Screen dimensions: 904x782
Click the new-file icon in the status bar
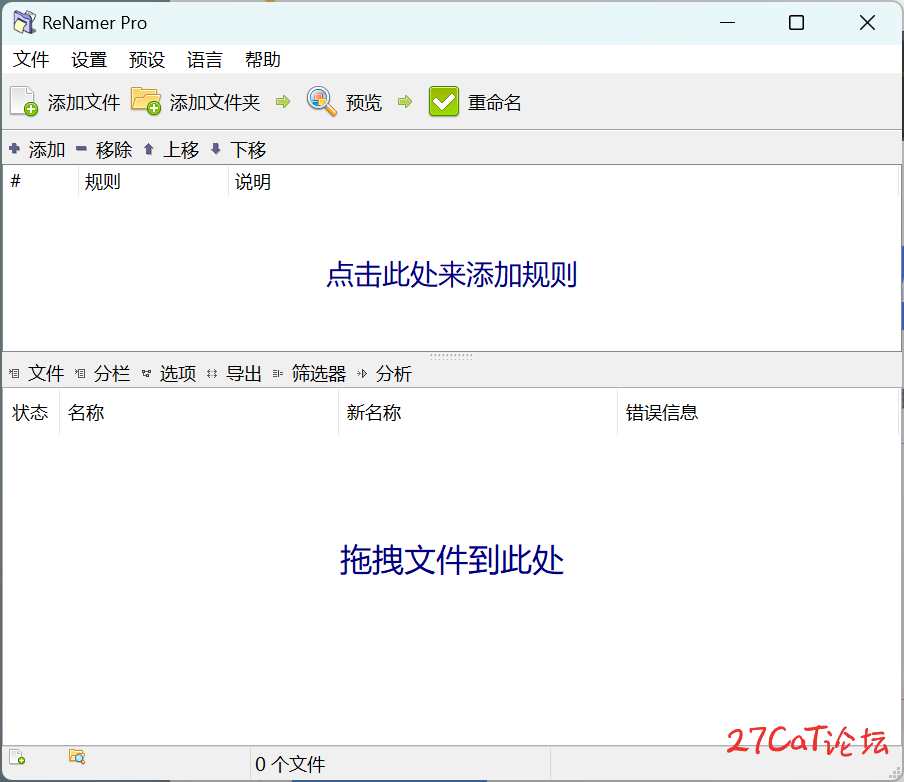(16, 757)
